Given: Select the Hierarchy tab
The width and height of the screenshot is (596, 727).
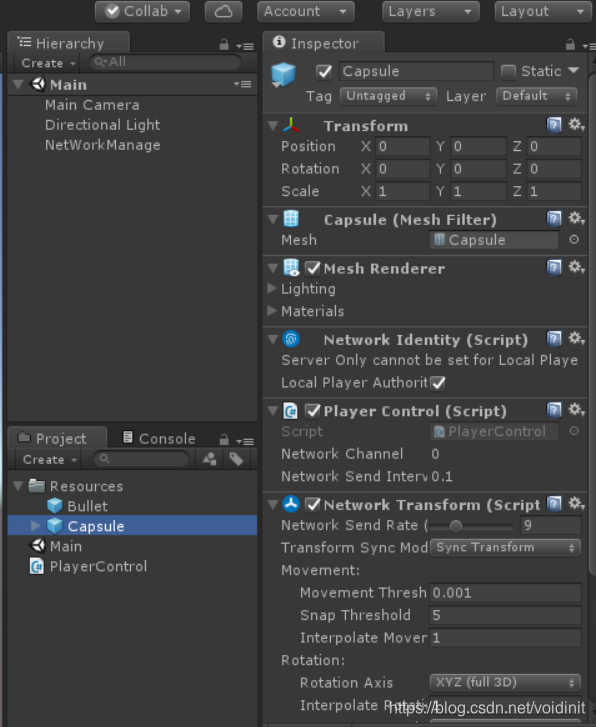Looking at the screenshot, I should [69, 43].
